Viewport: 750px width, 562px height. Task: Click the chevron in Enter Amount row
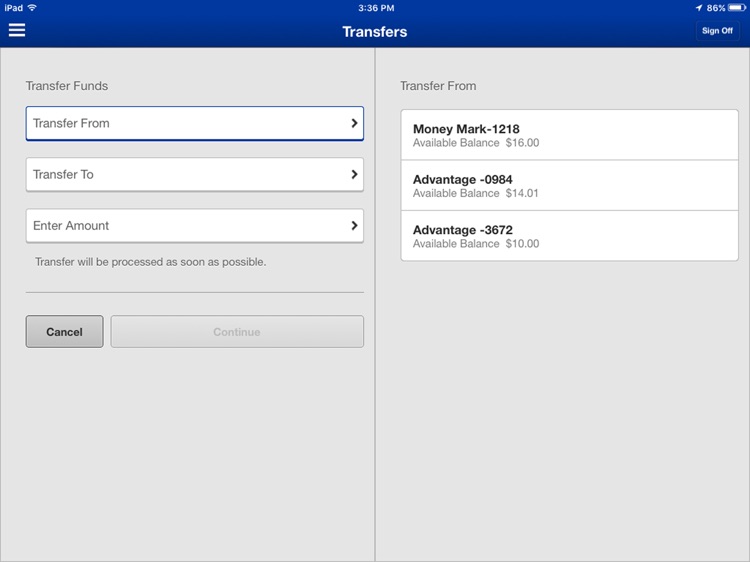pyautogui.click(x=354, y=226)
